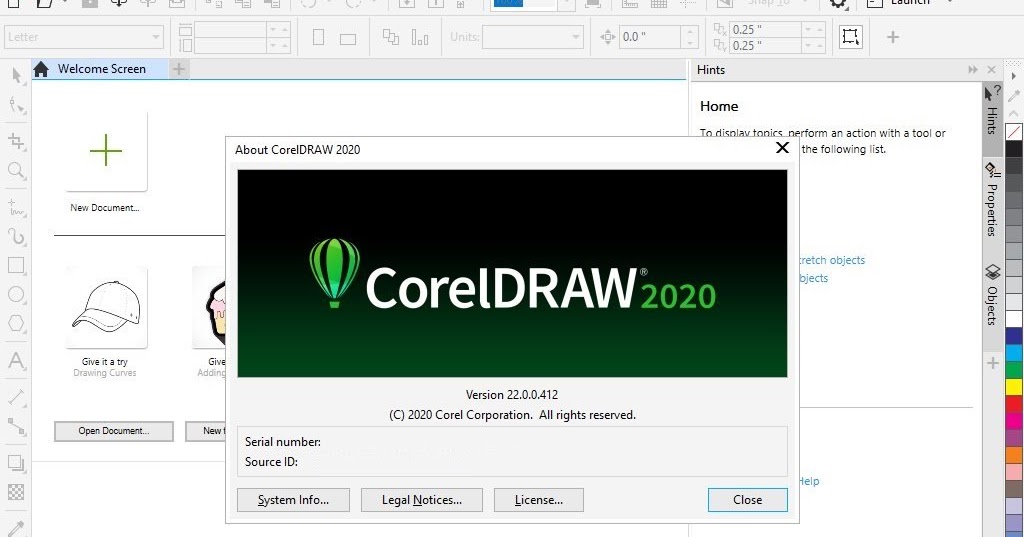Pick the black color swatch
The image size is (1024, 537).
1014,148
